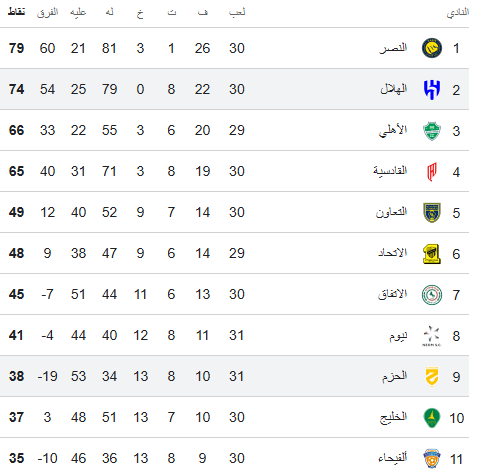Click the Al Nassr club logo
This screenshot has height=473, width=478.
point(432,48)
